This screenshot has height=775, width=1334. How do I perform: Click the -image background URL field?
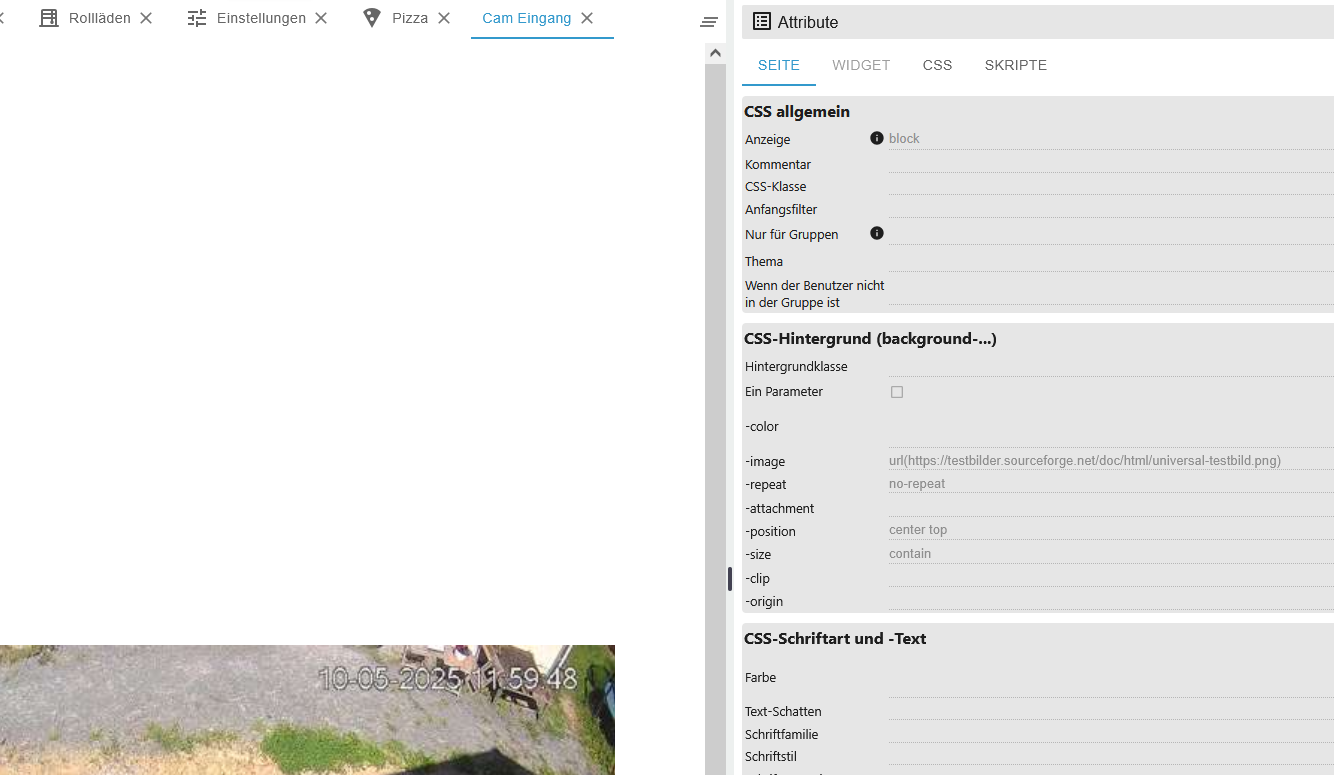pos(1111,461)
